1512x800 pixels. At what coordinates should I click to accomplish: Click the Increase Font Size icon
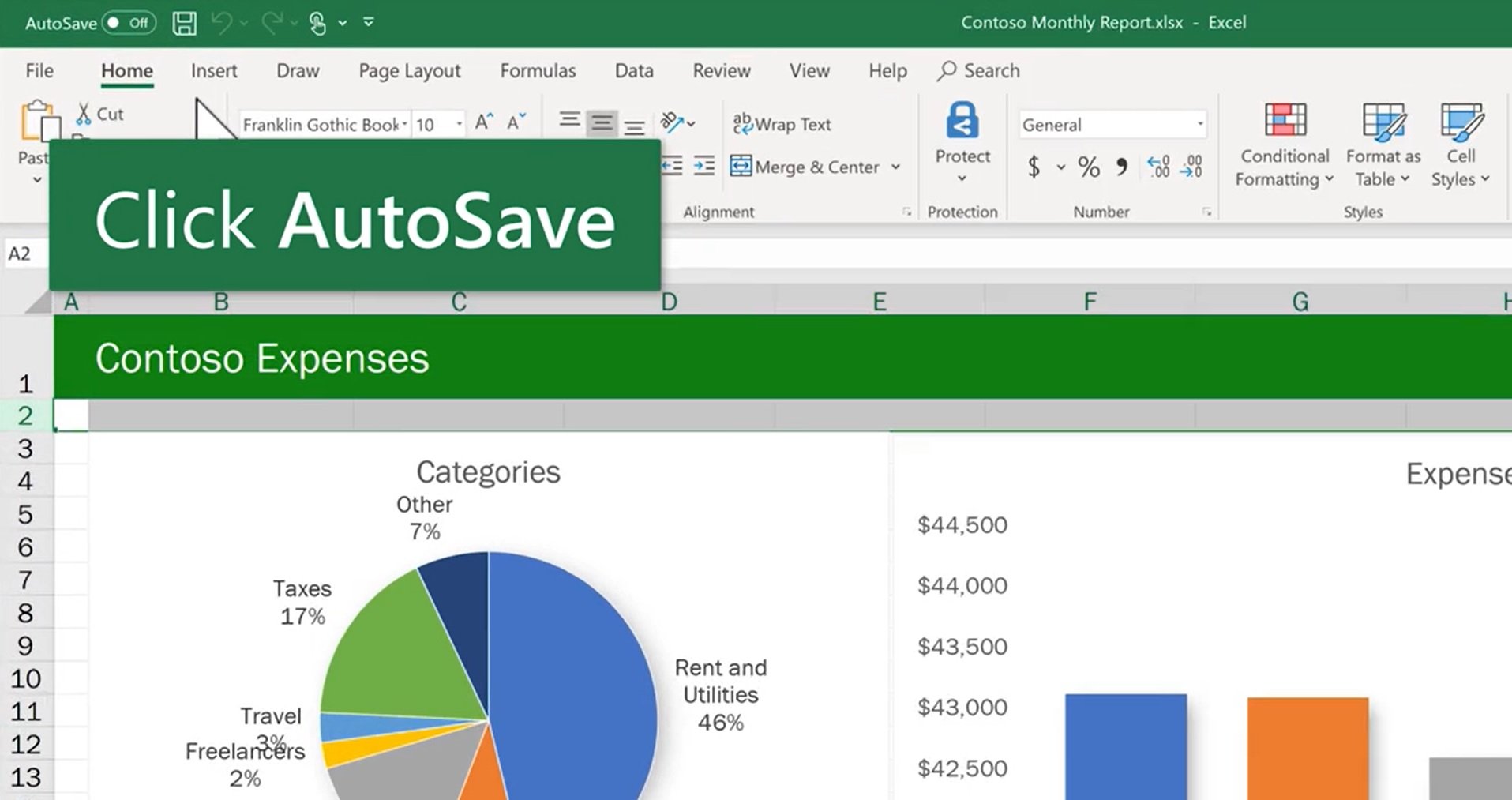click(x=484, y=122)
